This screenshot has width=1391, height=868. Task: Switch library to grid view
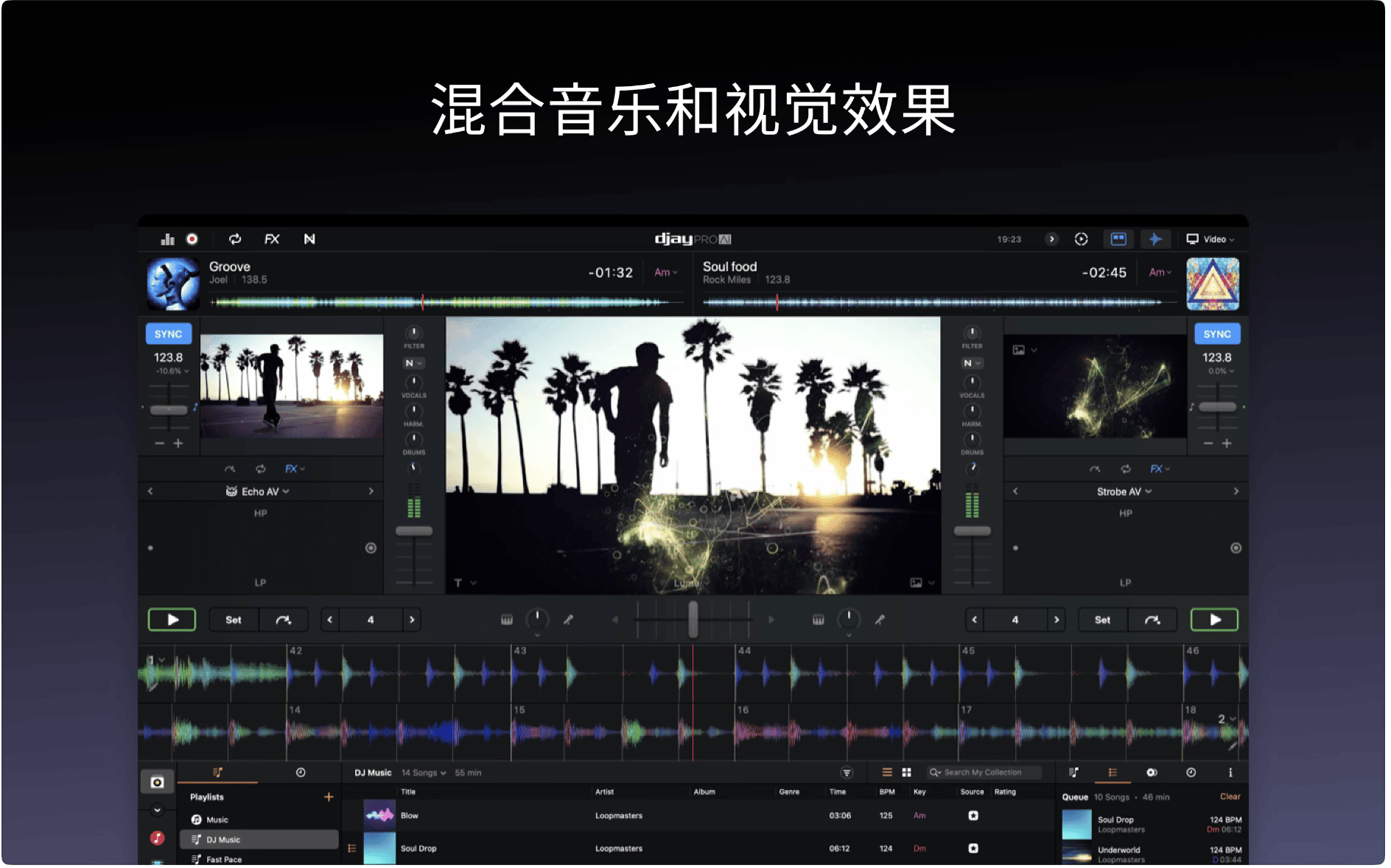(907, 772)
